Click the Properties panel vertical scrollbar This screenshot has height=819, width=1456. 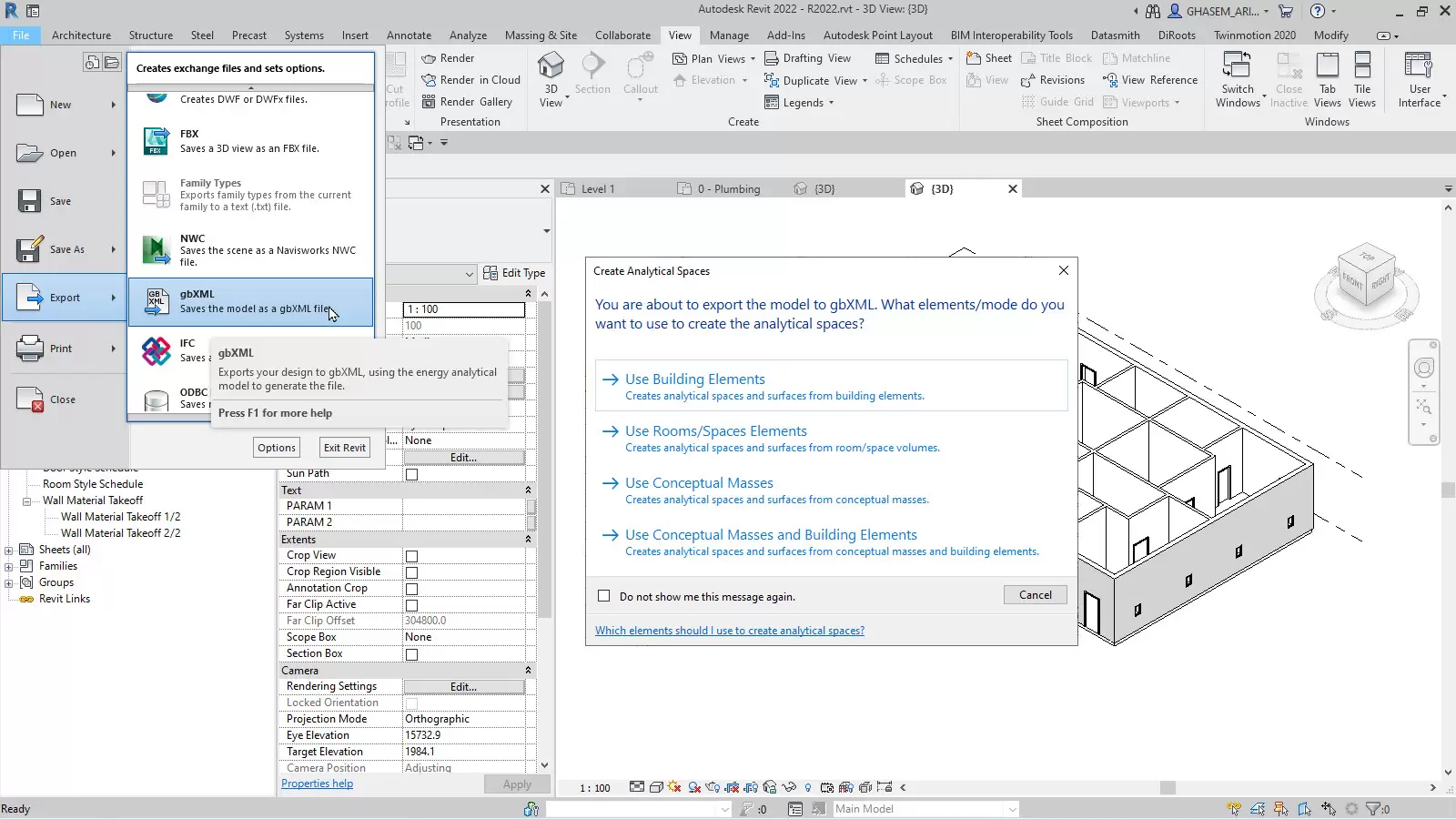[x=544, y=455]
